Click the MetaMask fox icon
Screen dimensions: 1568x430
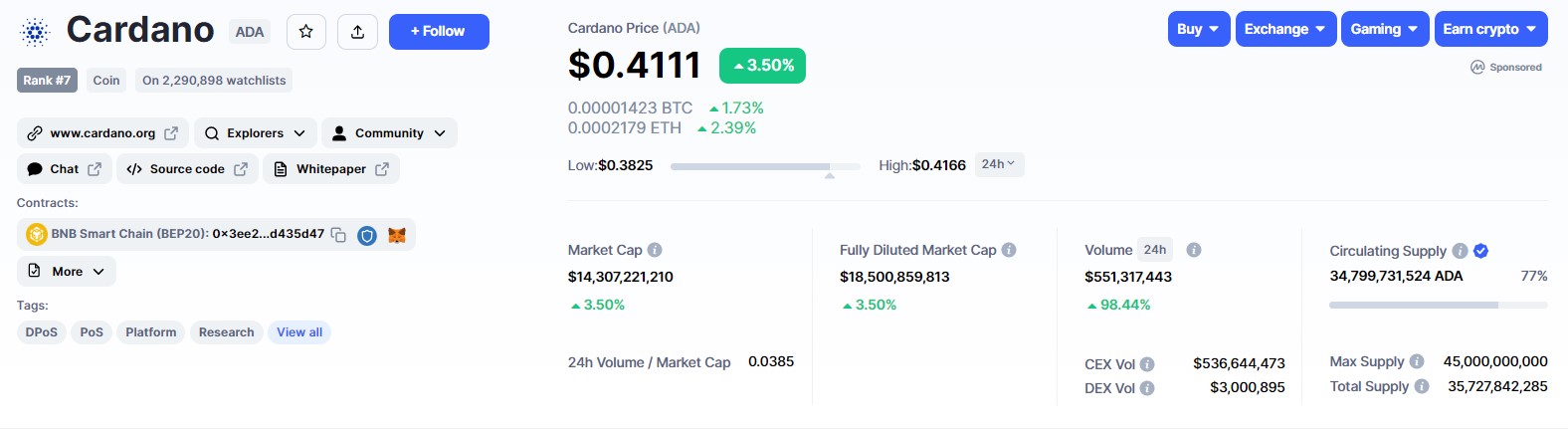coord(397,236)
